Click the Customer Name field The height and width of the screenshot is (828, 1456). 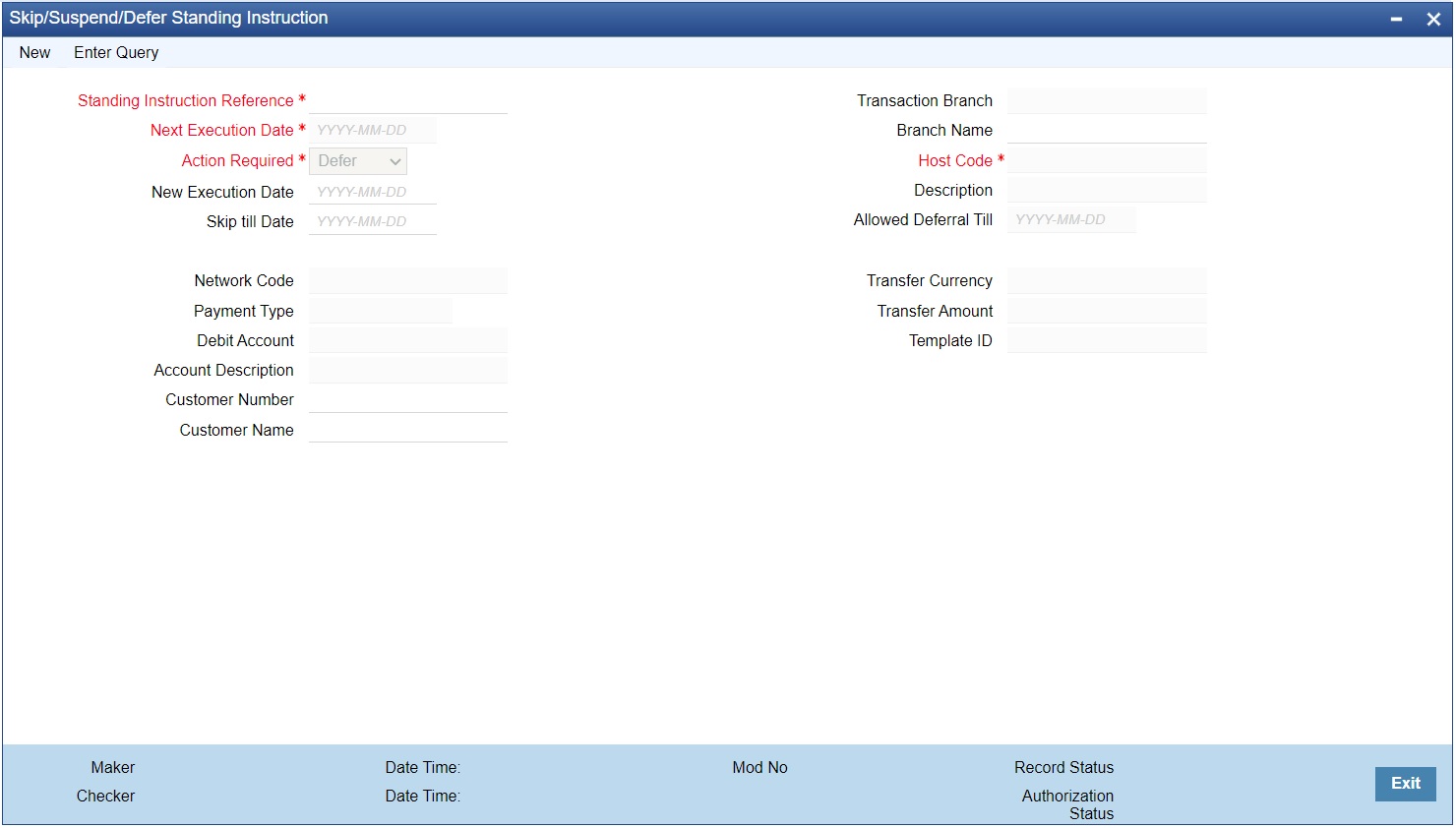tap(408, 430)
